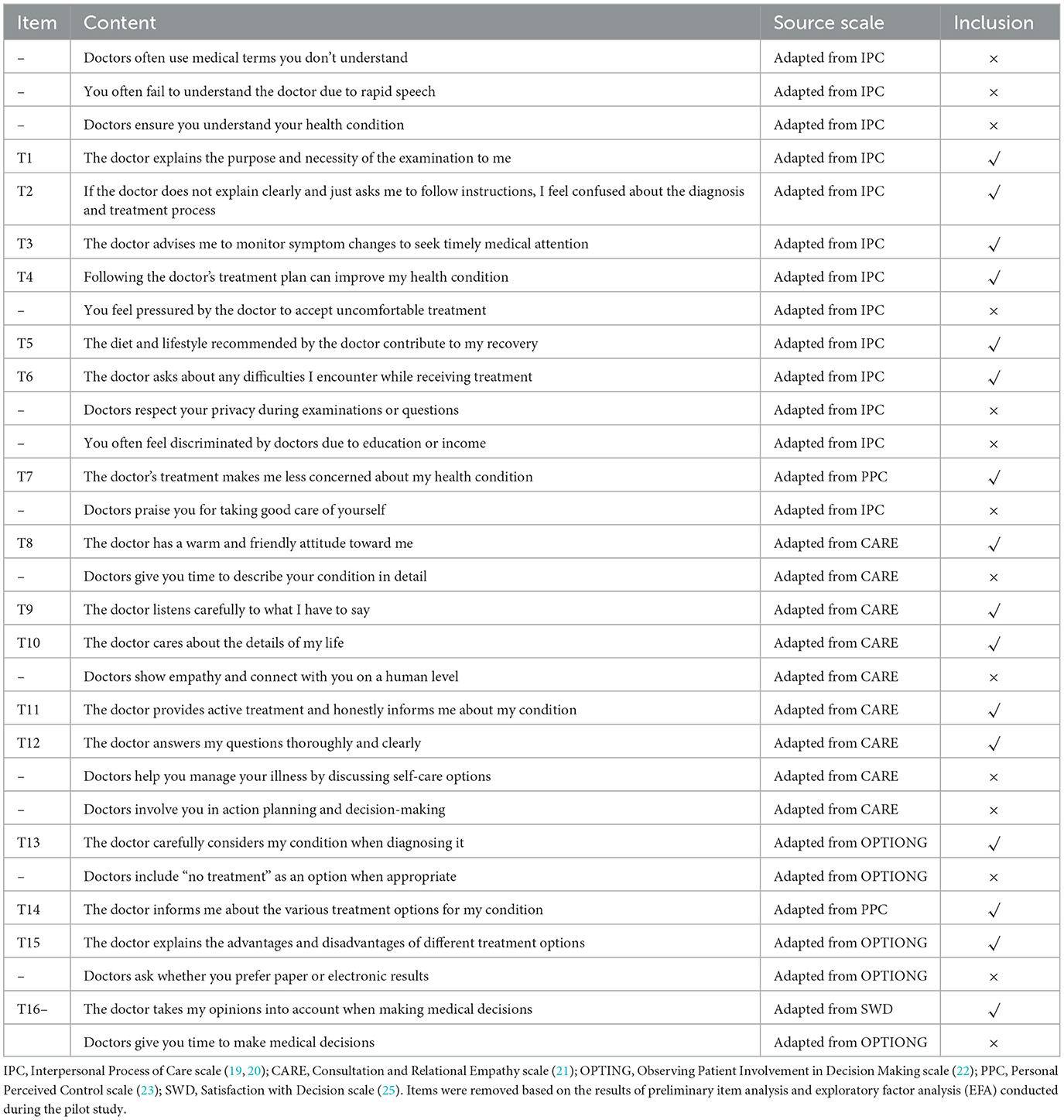Click the cross for 'no treatment' option row
The image size is (1064, 1120).
click(x=994, y=877)
